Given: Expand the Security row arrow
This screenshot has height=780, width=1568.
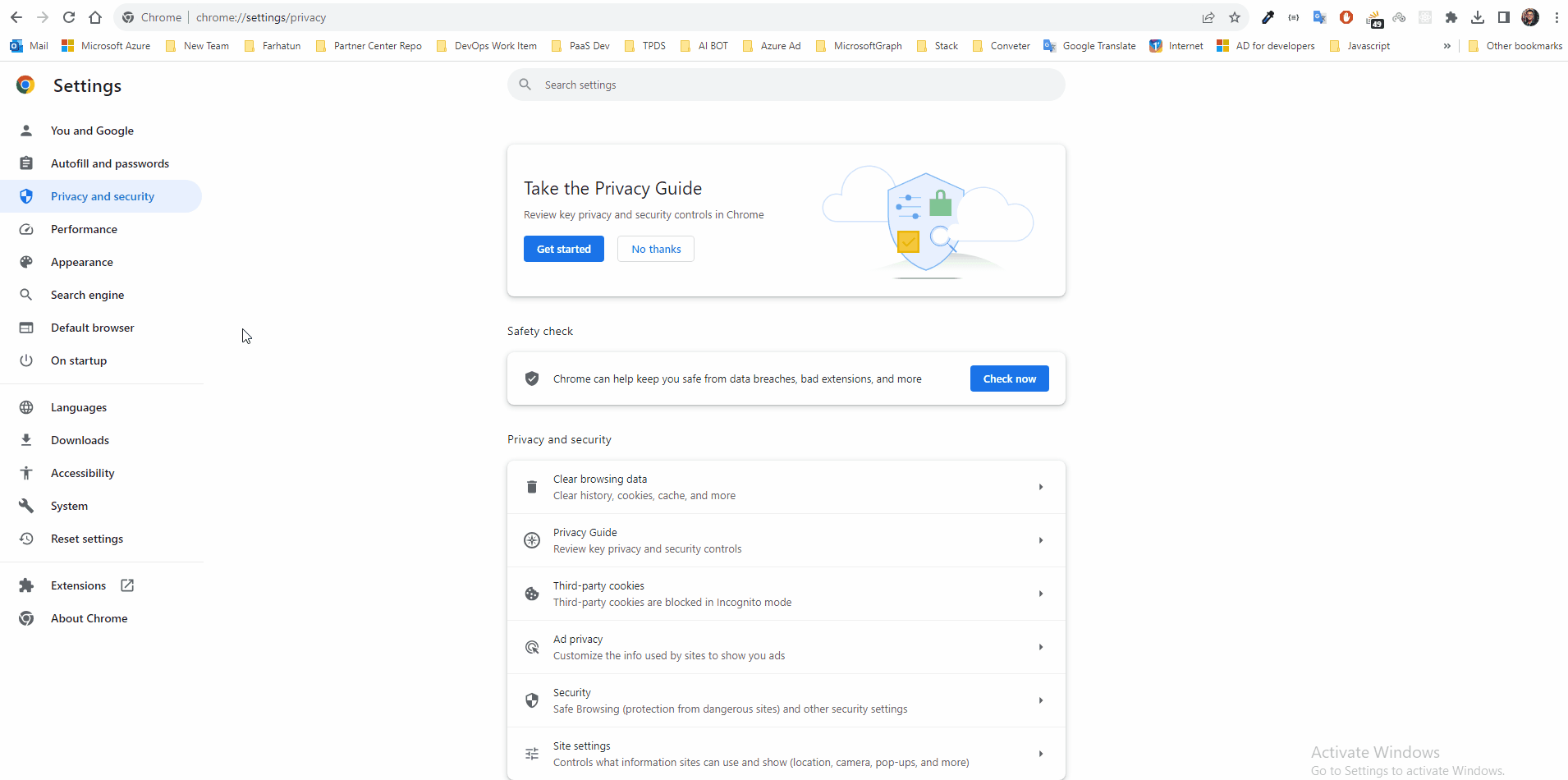Looking at the screenshot, I should 1040,700.
